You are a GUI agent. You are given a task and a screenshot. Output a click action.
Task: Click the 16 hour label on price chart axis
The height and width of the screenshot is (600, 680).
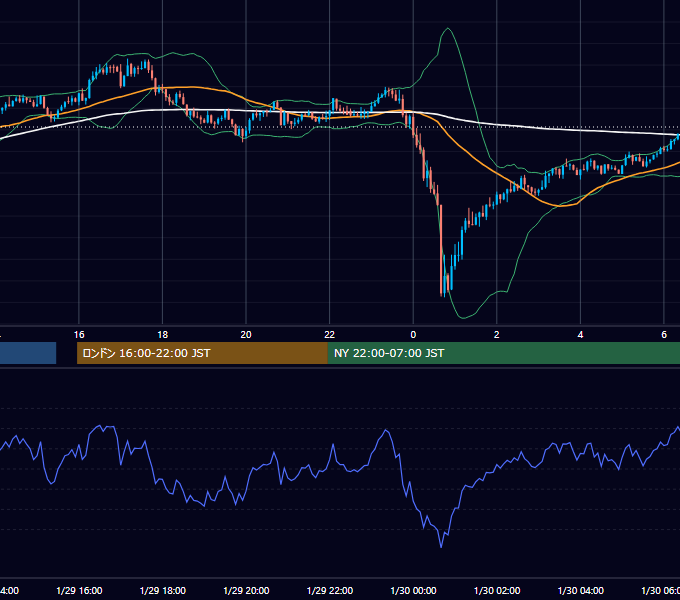pyautogui.click(x=79, y=335)
